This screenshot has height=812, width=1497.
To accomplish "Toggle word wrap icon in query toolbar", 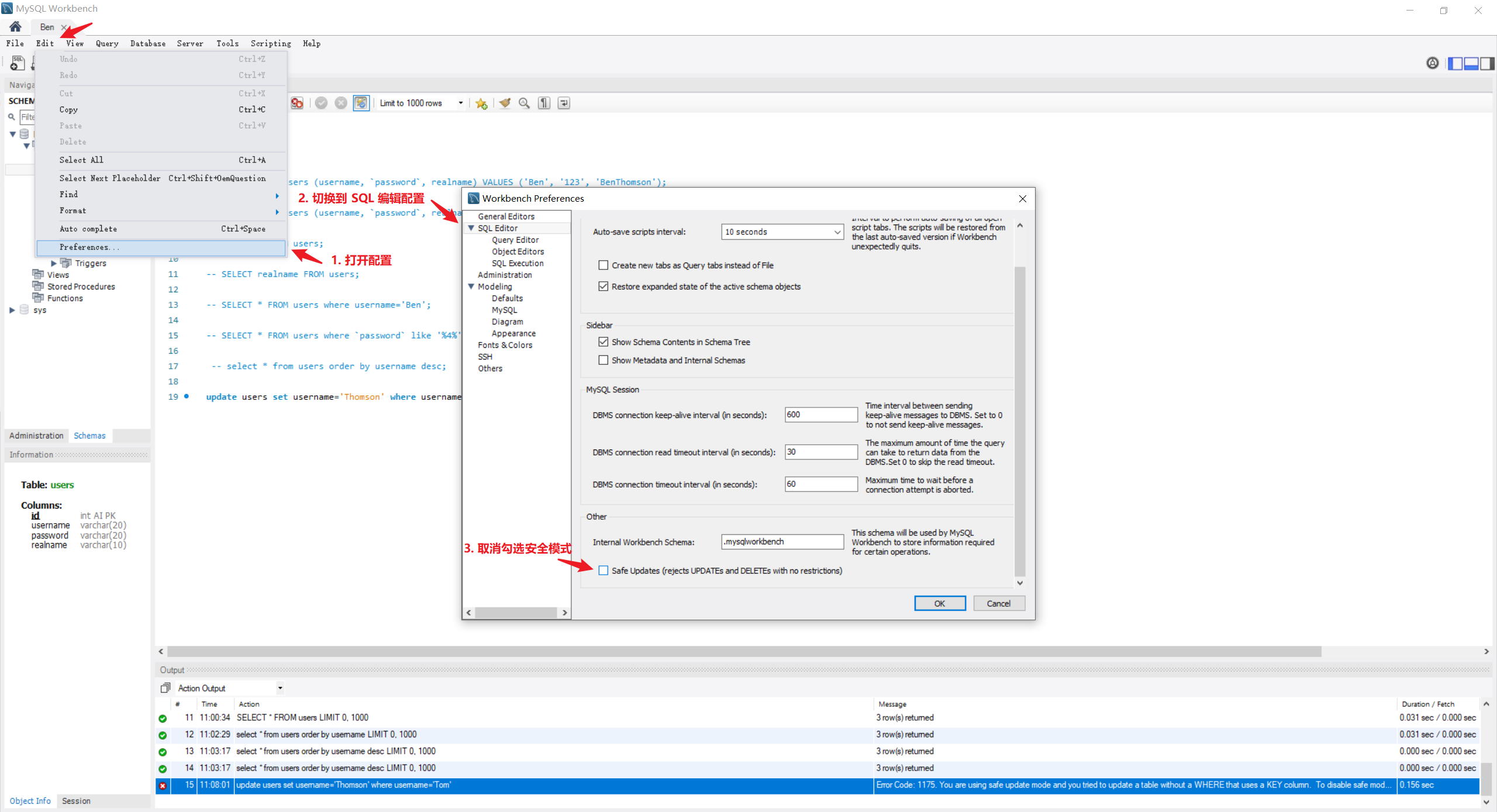I will (x=564, y=103).
